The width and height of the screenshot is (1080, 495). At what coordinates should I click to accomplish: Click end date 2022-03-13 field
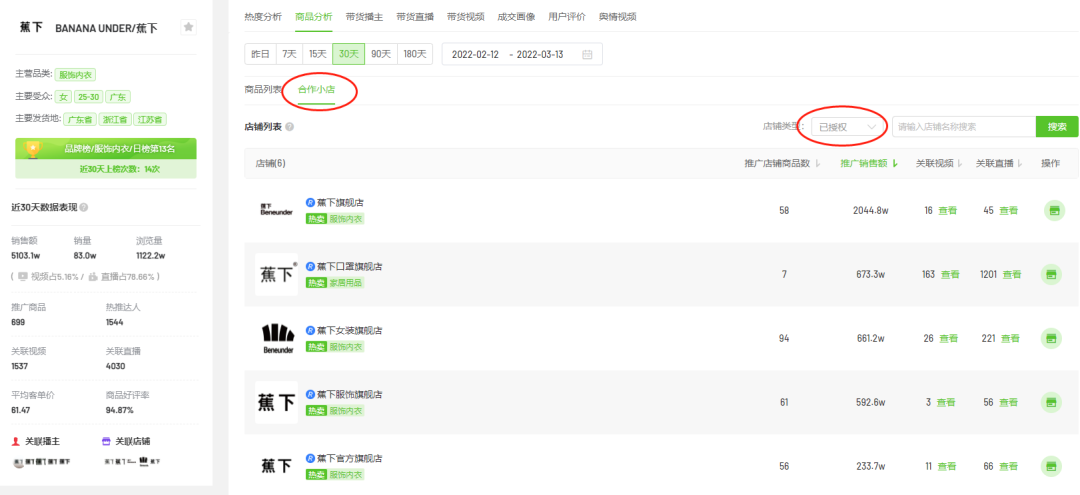tap(540, 54)
